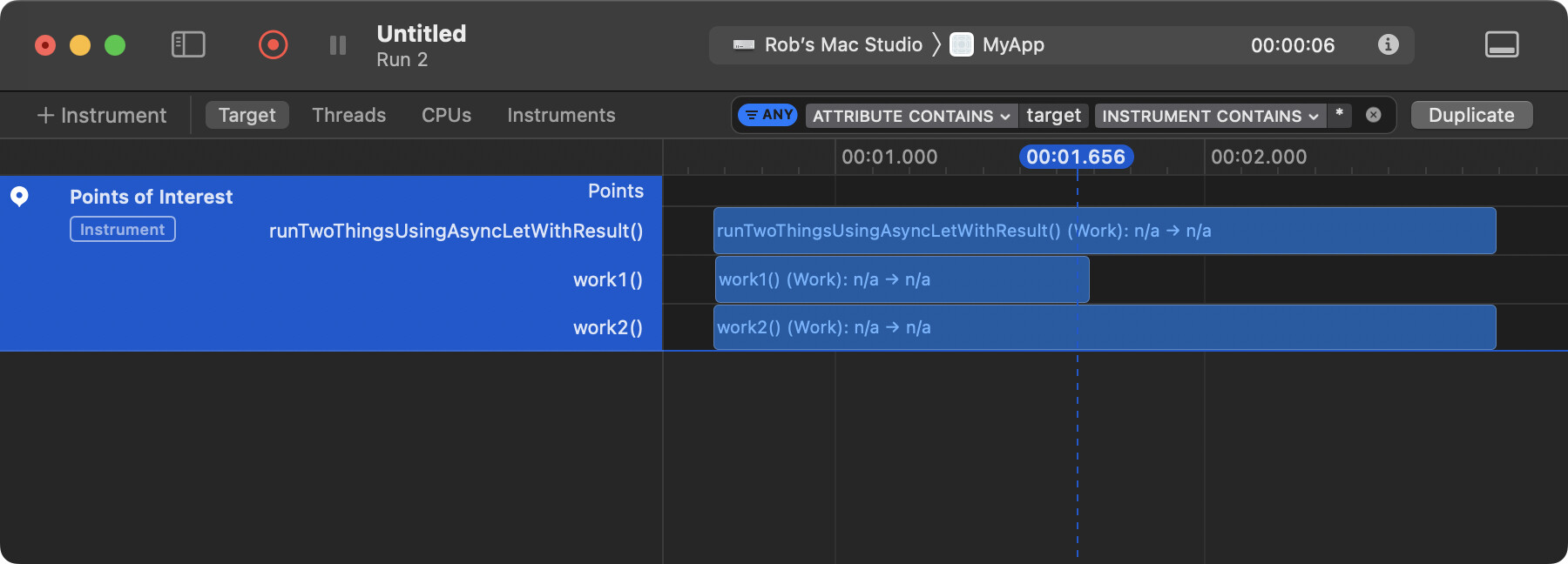
Task: Click the runTwoThingsUsingAsyncLetWithResult() interval bar
Action: 1105,231
